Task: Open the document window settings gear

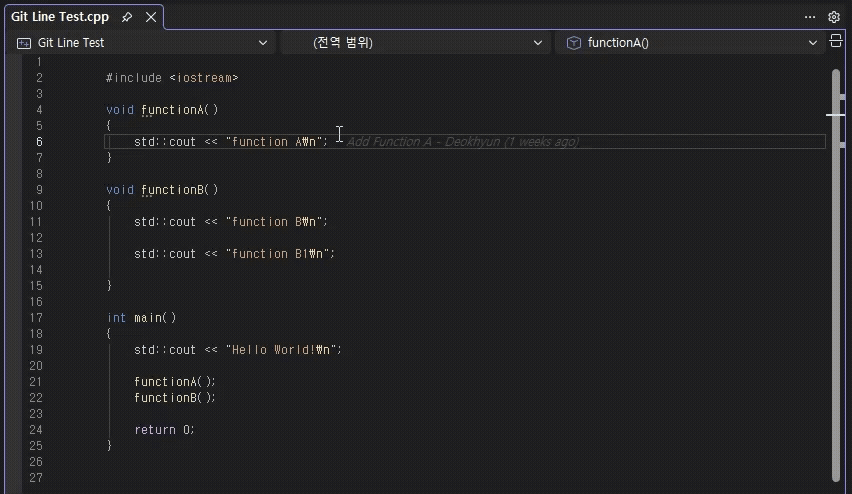Action: click(834, 17)
